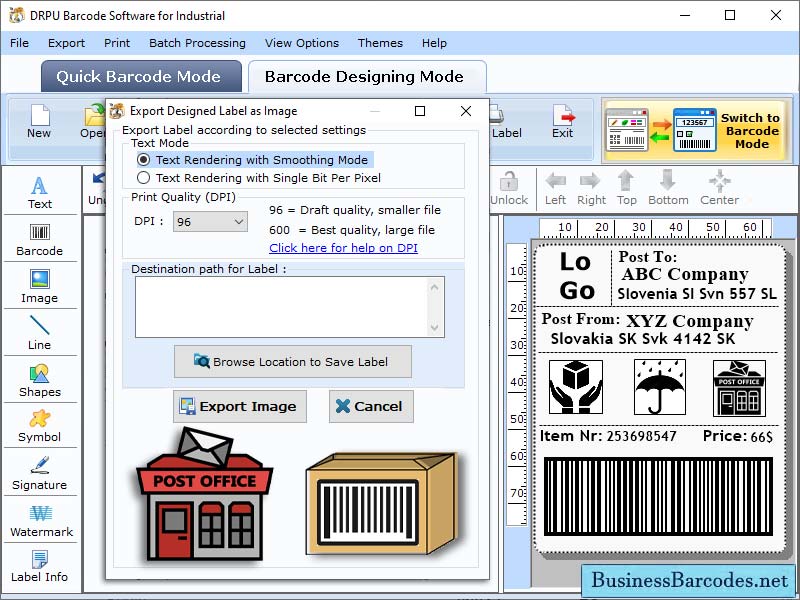
Task: Open the Barcode tool
Action: (x=40, y=240)
